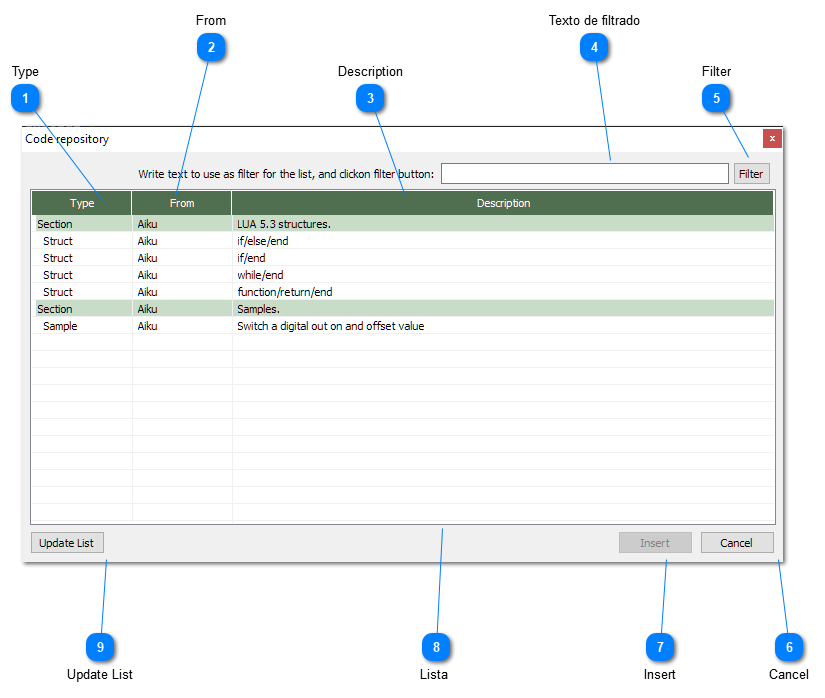
Task: Select the 'while/end' struct row
Action: click(x=403, y=275)
